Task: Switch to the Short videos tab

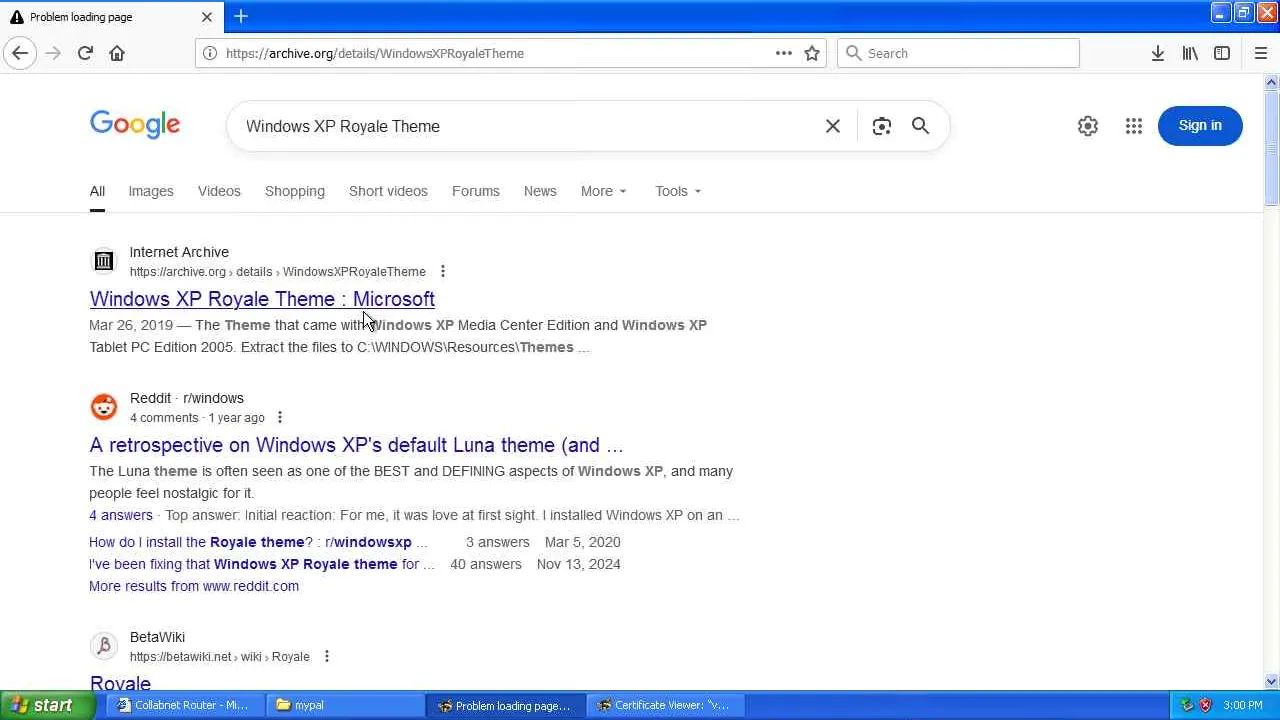Action: pyautogui.click(x=388, y=191)
